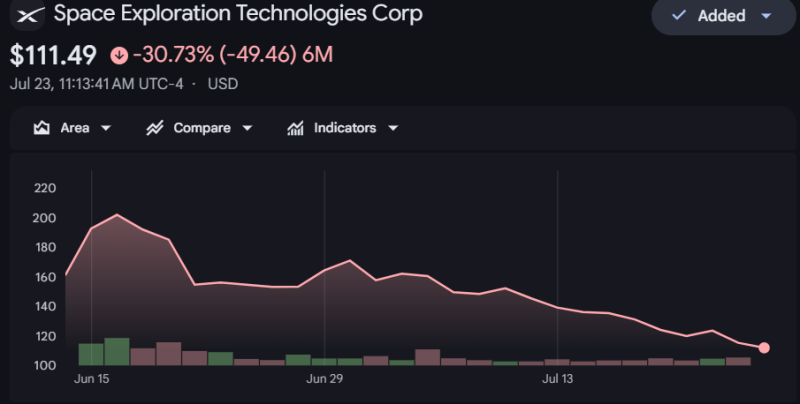Click the 220 y-axis label
Viewport: 800px width, 404px height.
(45, 188)
